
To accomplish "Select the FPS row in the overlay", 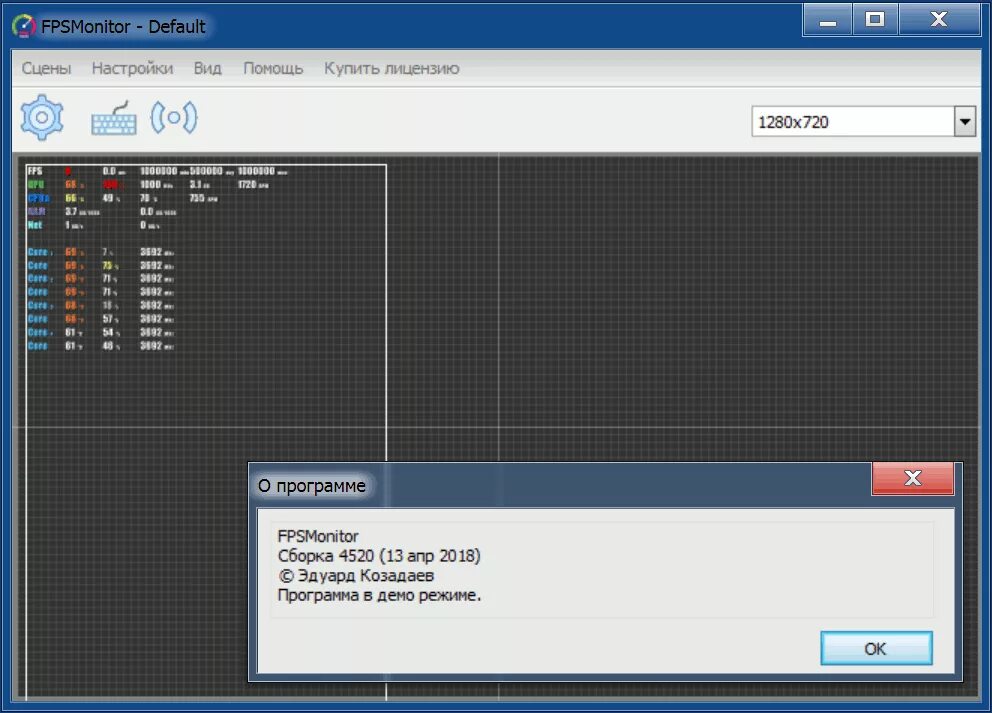I will point(158,171).
